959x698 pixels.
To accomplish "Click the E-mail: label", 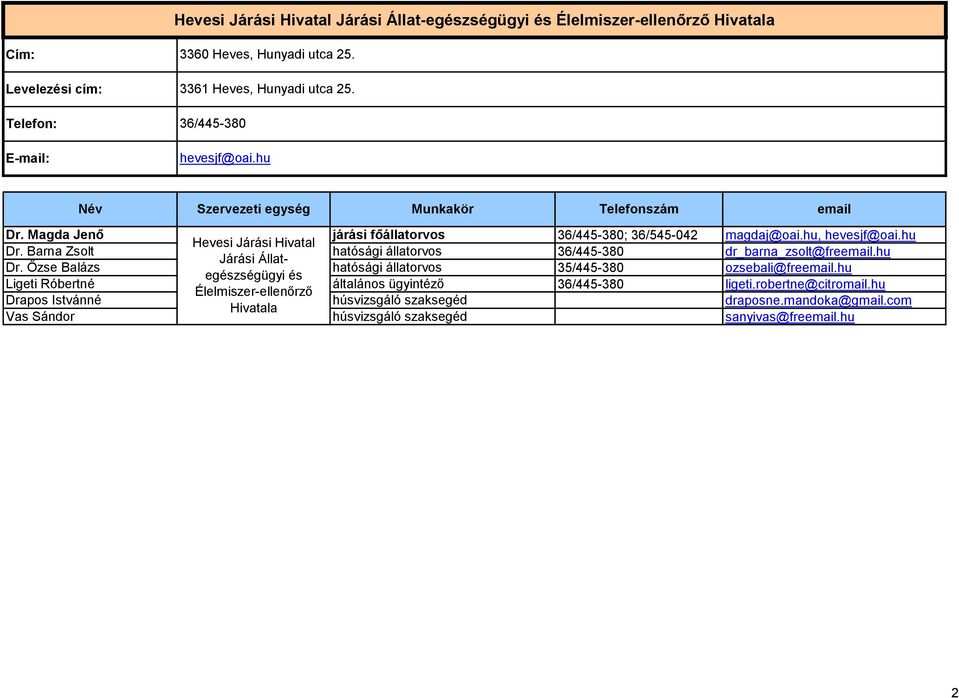I will [28, 158].
